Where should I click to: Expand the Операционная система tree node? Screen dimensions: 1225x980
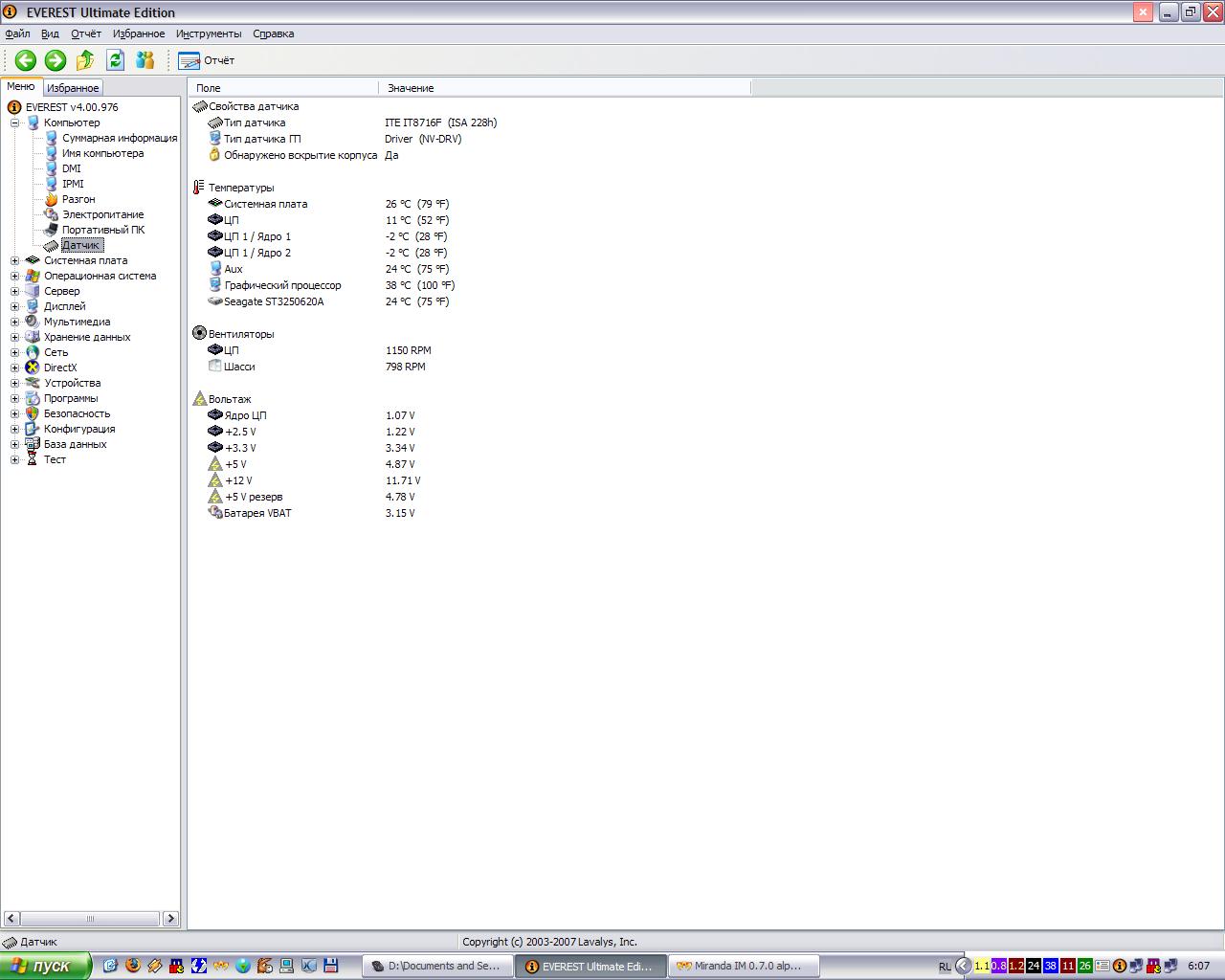[14, 276]
